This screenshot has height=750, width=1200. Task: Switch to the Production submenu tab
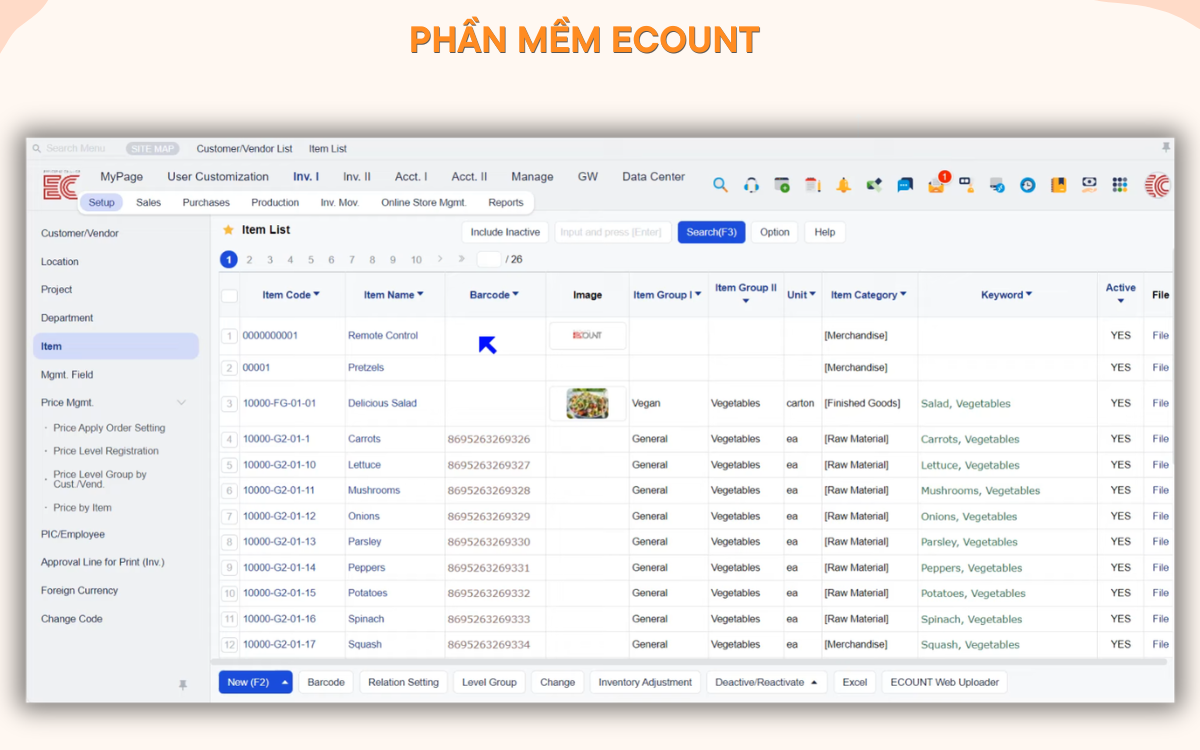(275, 203)
